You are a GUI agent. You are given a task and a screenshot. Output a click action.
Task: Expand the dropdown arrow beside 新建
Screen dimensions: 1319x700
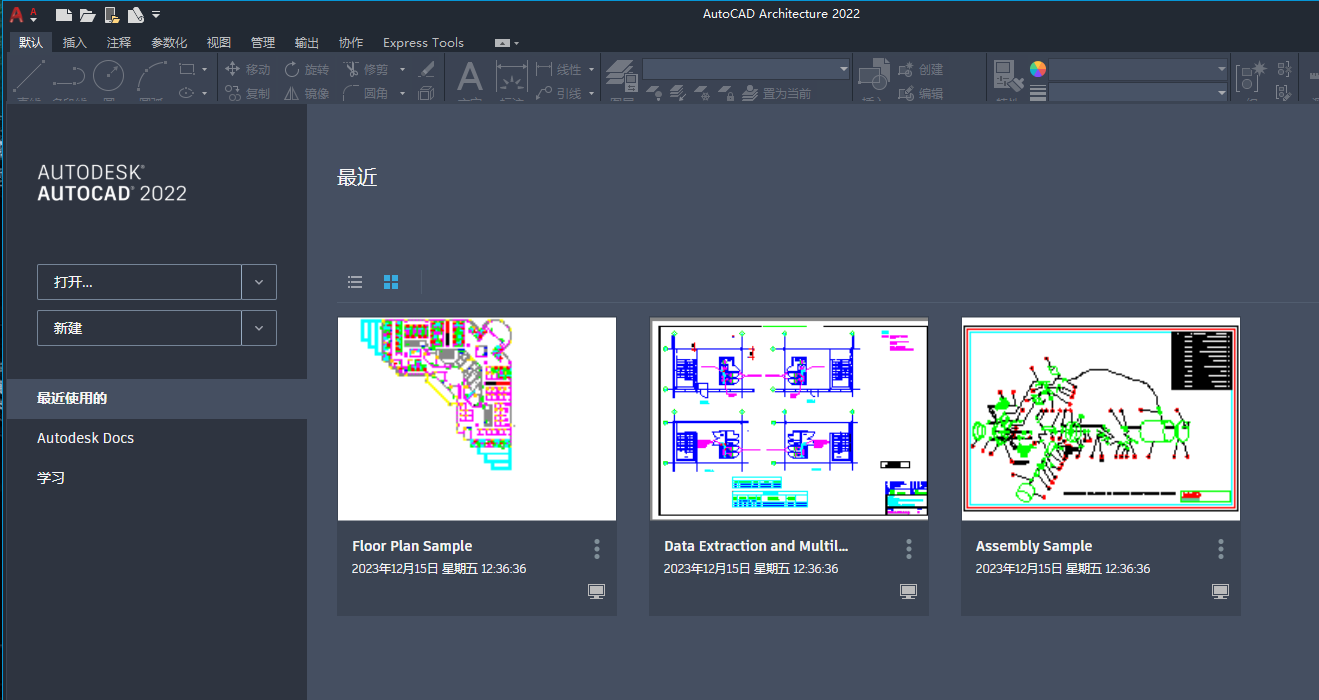(x=259, y=328)
